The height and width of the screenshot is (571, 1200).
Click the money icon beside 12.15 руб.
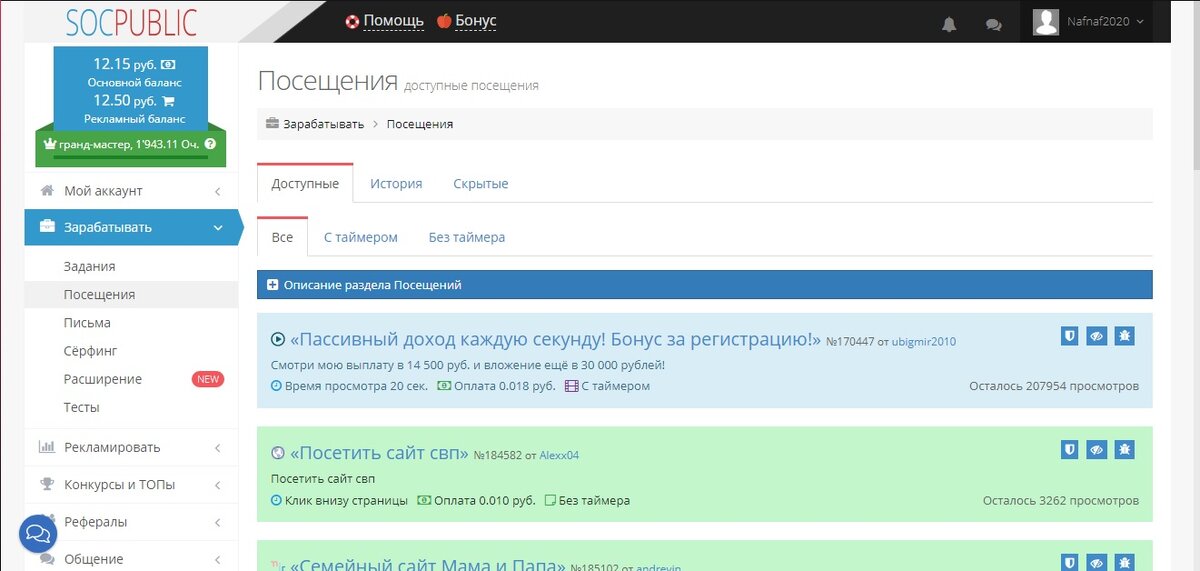click(x=168, y=64)
